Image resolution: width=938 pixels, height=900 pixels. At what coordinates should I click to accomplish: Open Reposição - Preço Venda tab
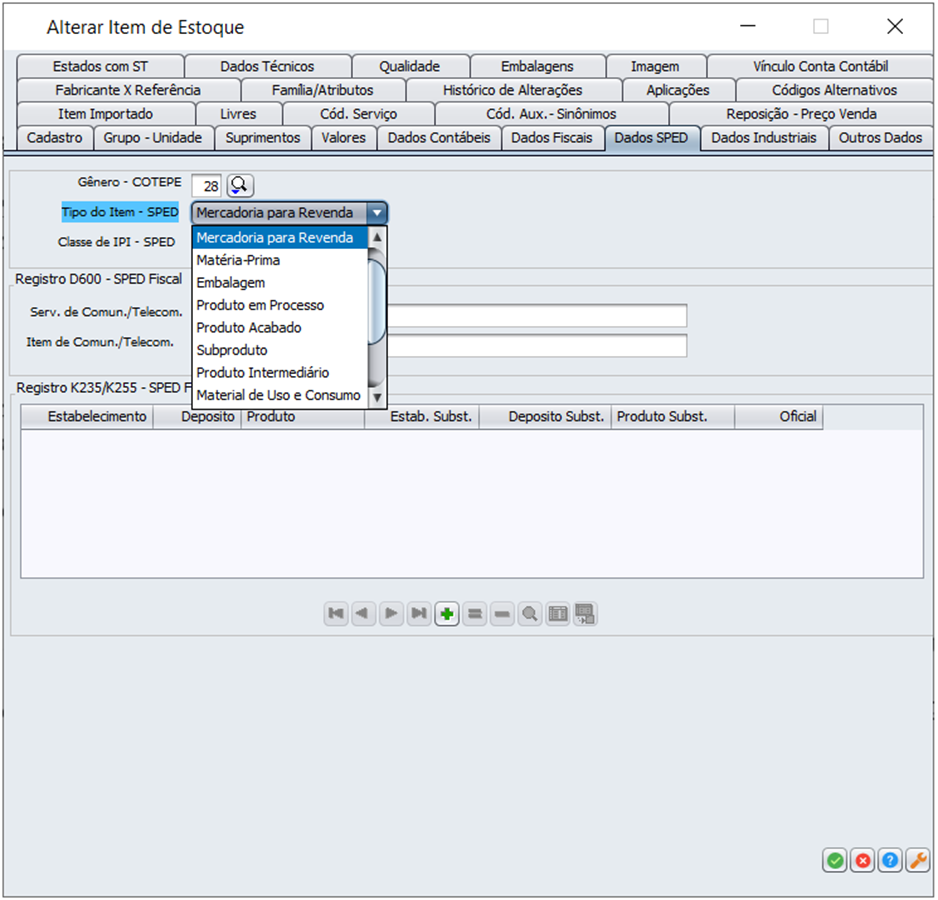[801, 114]
